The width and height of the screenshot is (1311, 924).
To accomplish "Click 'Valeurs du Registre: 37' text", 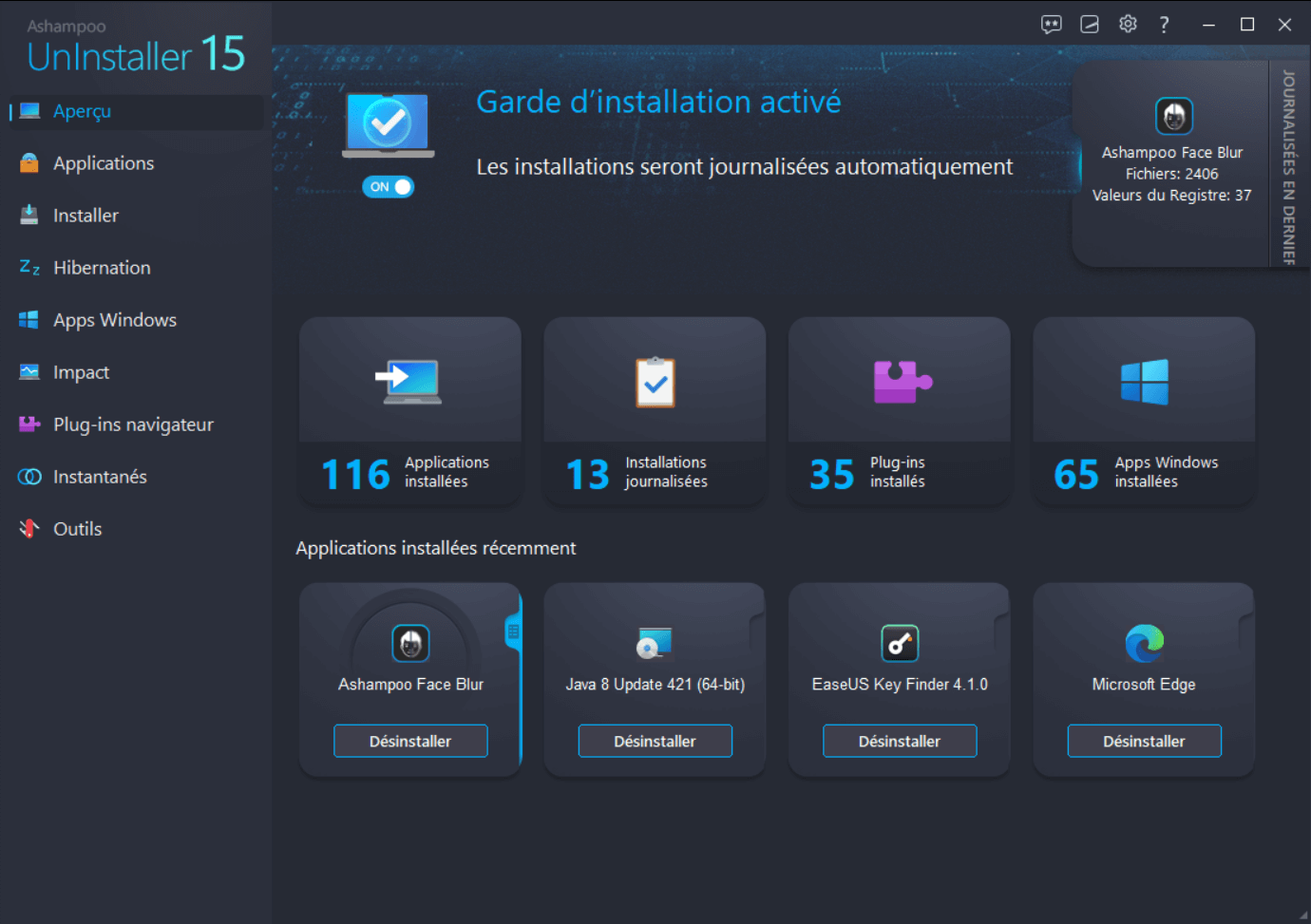I will [1171, 196].
